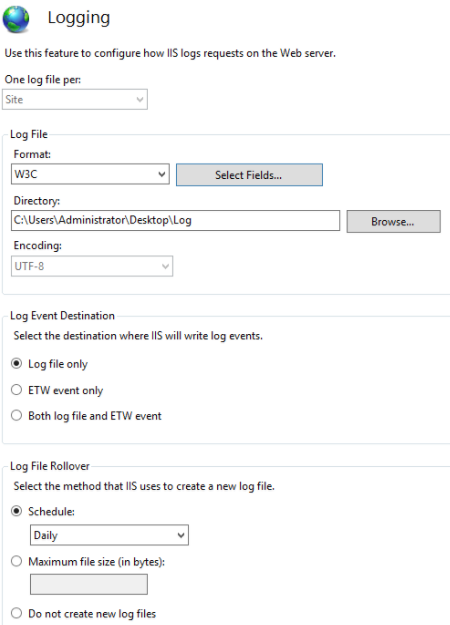Screen dimensions: 450x625
Task: Click the Log Event Destination group label
Action: pos(62,316)
